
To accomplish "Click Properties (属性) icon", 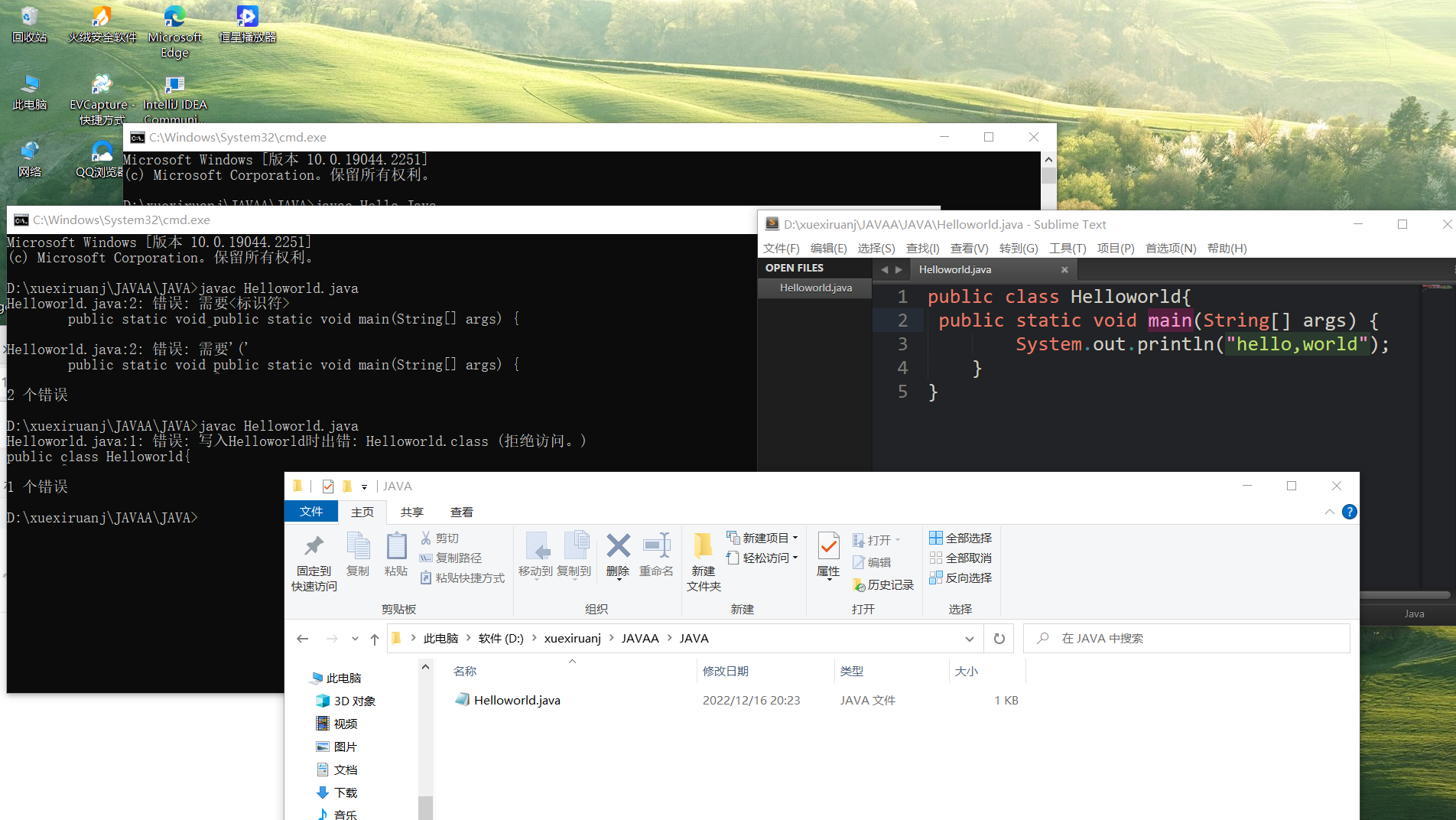I will (x=828, y=546).
